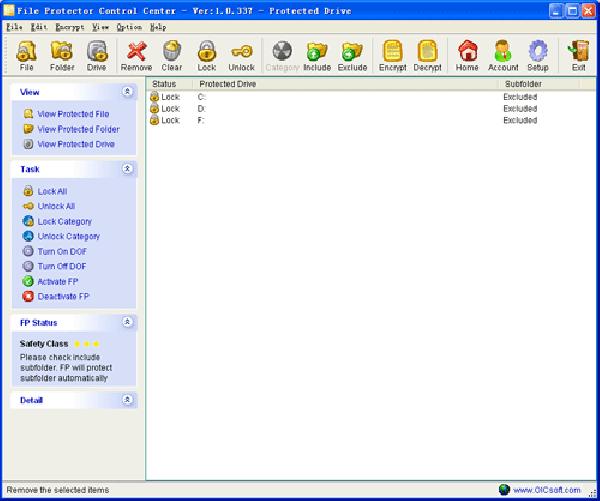Click the File toolbar icon
Screen dimensions: 600x501
click(x=26, y=55)
